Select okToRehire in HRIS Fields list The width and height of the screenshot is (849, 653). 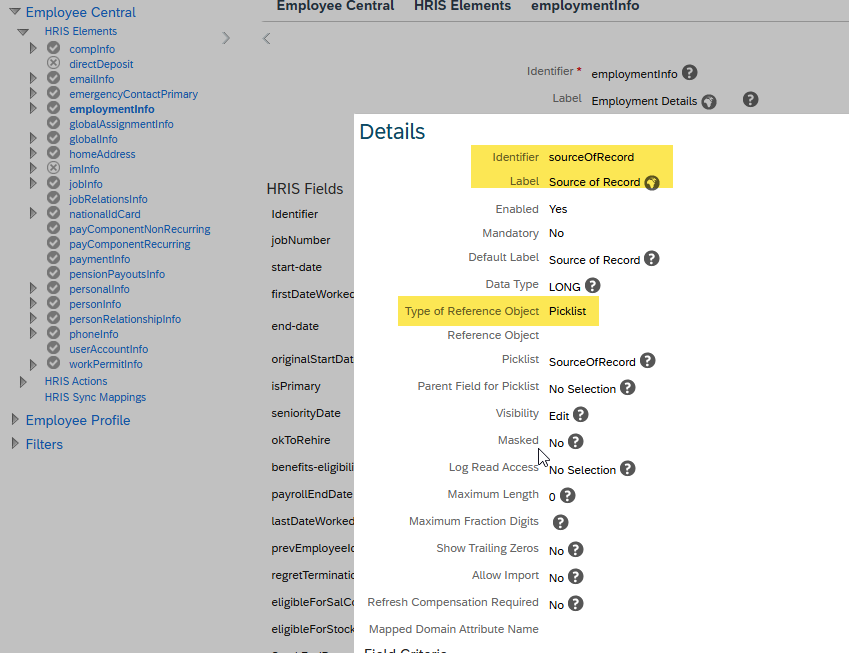301,440
